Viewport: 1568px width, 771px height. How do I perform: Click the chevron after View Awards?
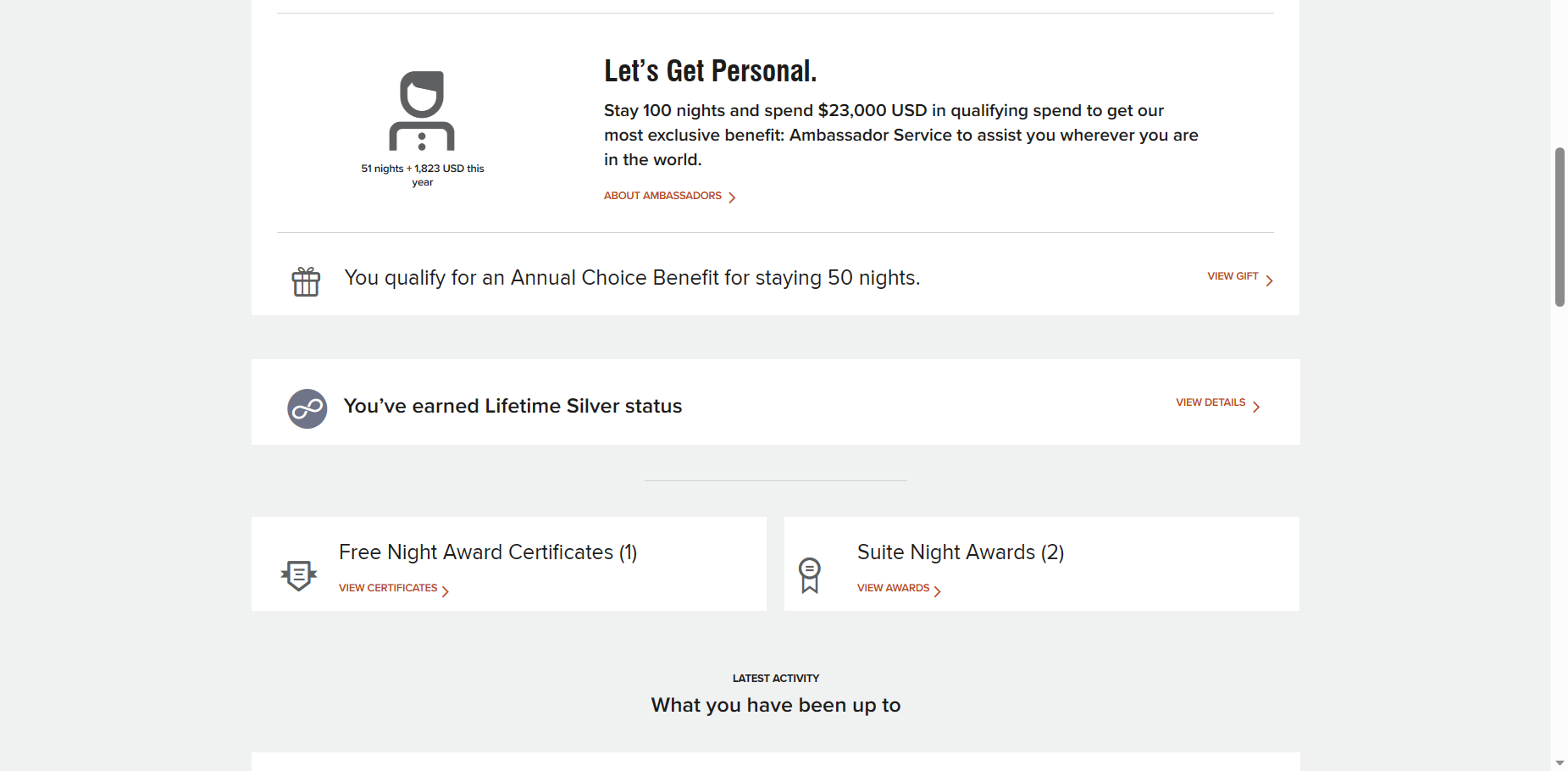pyautogui.click(x=937, y=591)
